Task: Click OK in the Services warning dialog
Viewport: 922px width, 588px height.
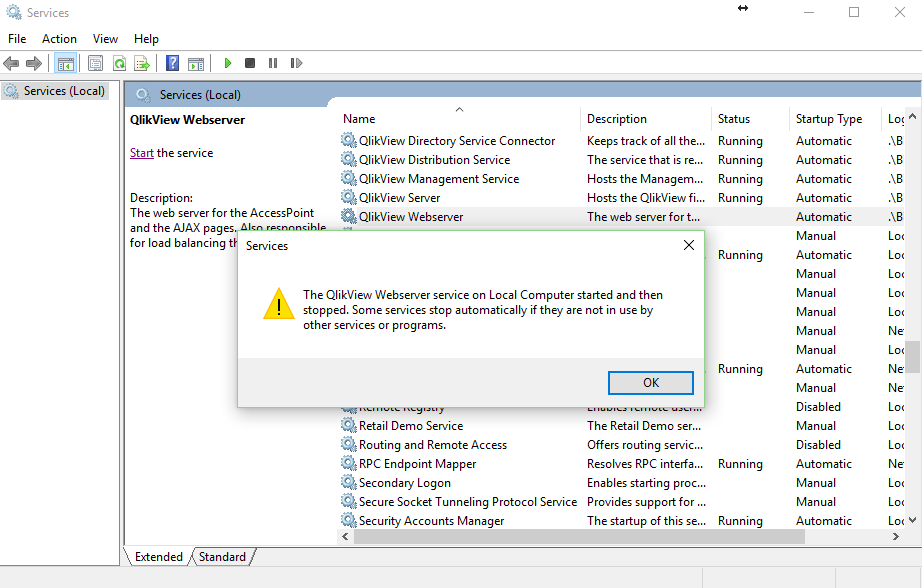Action: 650,383
